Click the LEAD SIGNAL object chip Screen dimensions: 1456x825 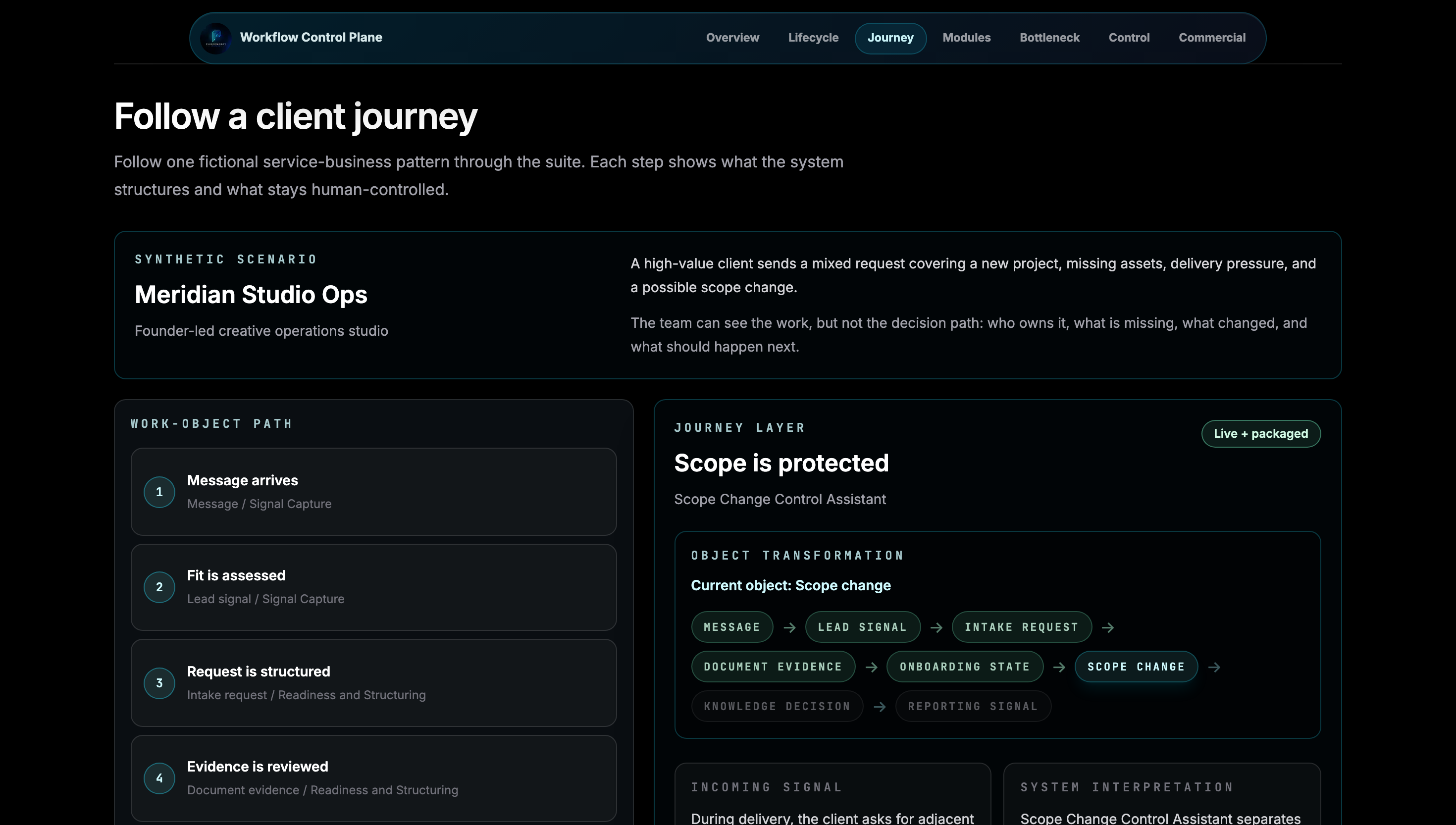coord(862,627)
